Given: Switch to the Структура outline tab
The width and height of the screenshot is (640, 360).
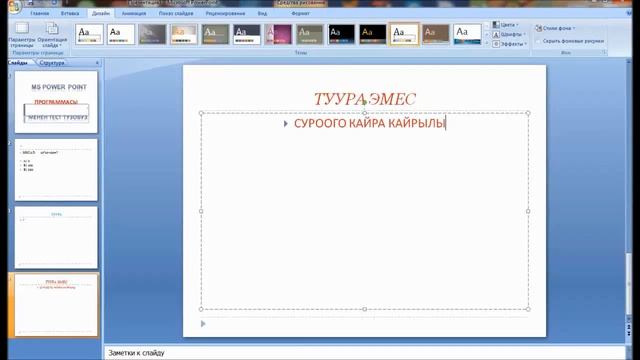Looking at the screenshot, I should (52, 63).
